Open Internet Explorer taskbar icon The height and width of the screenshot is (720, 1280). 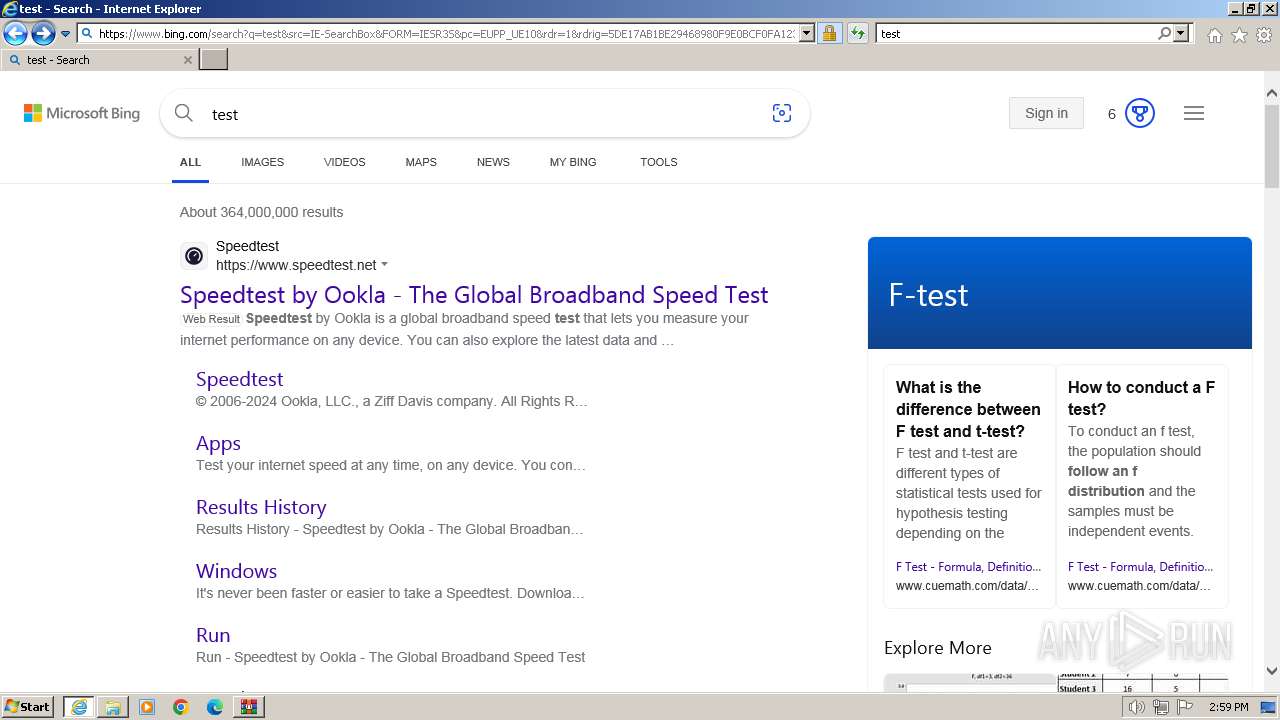click(x=79, y=707)
